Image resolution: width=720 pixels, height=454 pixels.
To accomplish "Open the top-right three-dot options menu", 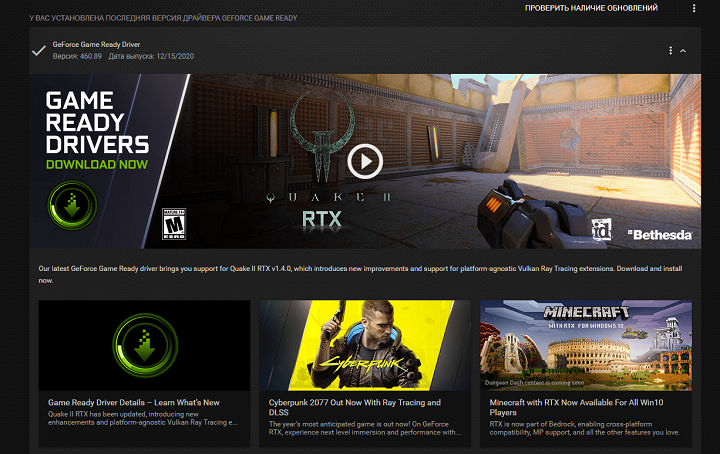I will click(694, 8).
